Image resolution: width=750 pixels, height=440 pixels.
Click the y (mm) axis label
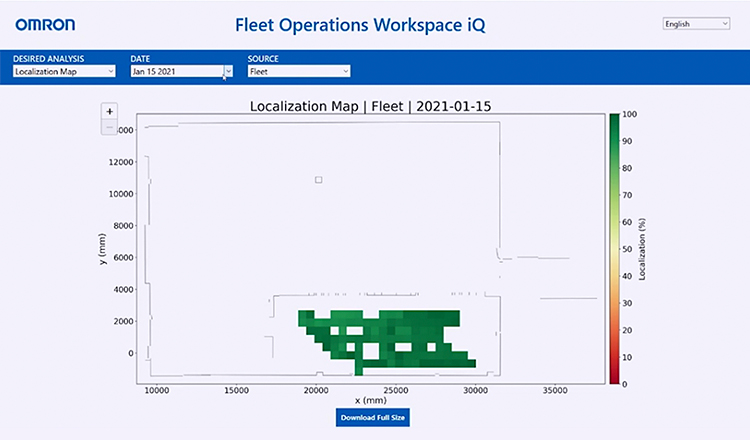click(x=102, y=249)
